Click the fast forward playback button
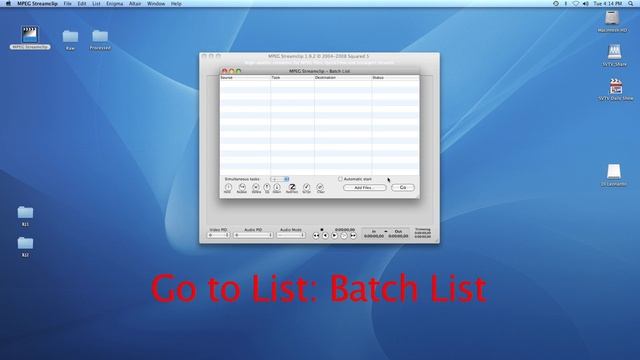The width and height of the screenshot is (640, 360). coord(353,236)
